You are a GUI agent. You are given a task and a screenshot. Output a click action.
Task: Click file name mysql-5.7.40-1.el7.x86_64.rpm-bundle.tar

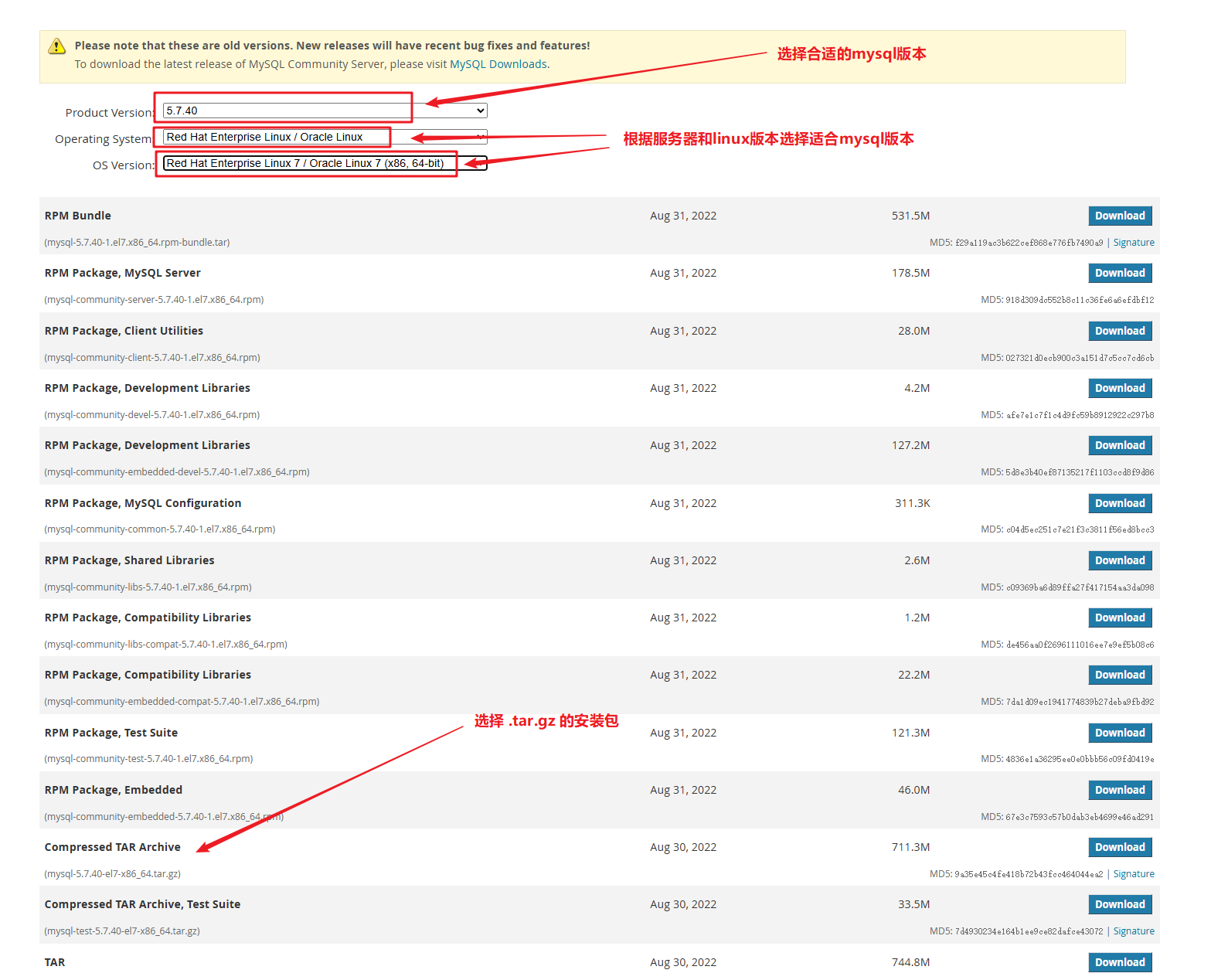coord(137,243)
